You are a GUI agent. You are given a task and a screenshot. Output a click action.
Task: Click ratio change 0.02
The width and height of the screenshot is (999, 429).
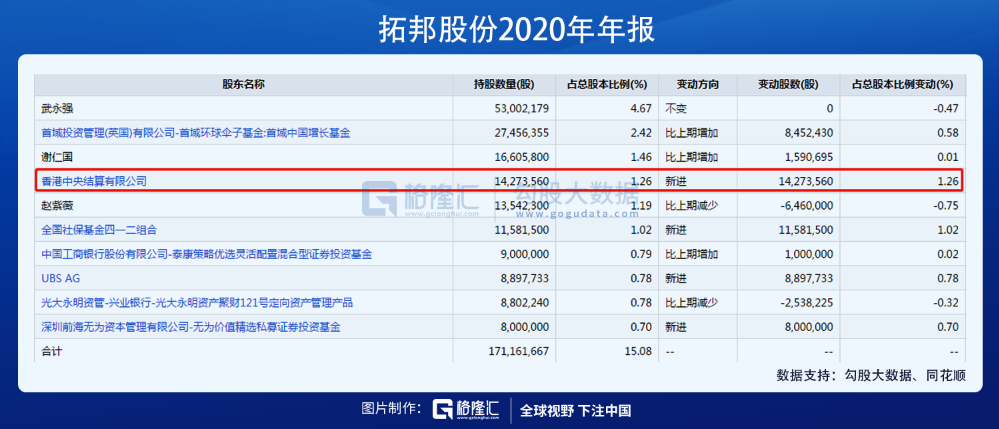tap(948, 254)
